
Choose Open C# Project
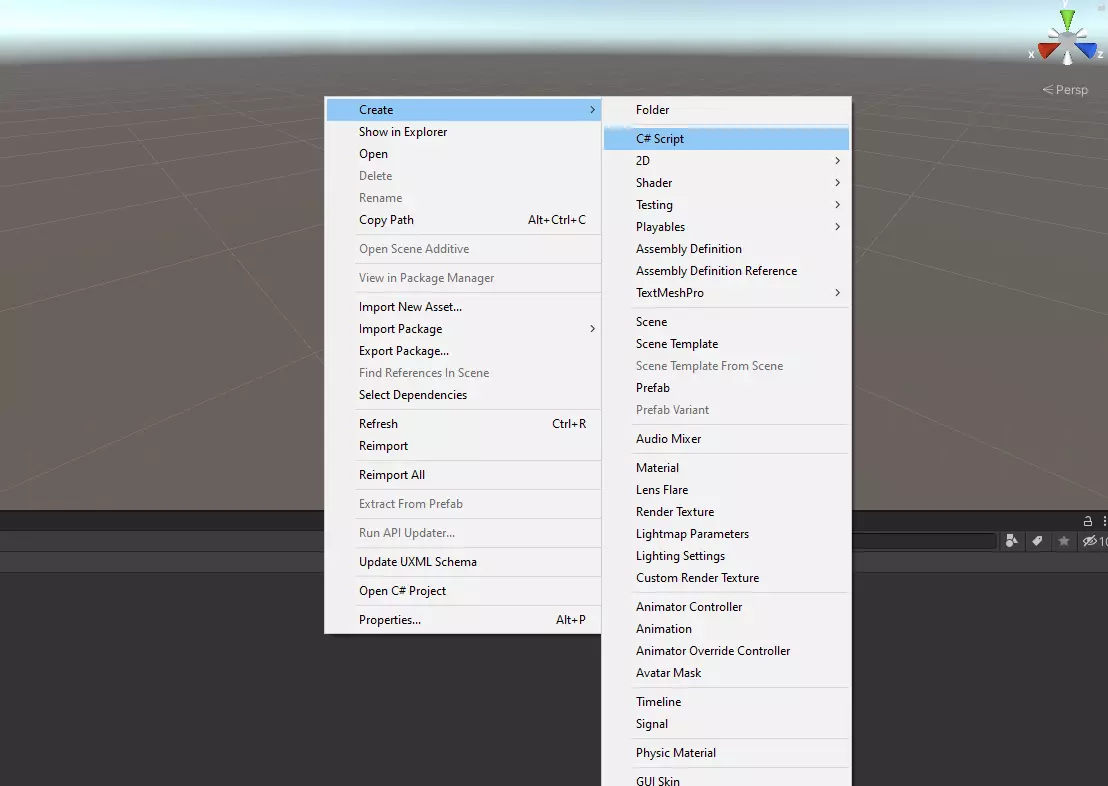(x=463, y=590)
